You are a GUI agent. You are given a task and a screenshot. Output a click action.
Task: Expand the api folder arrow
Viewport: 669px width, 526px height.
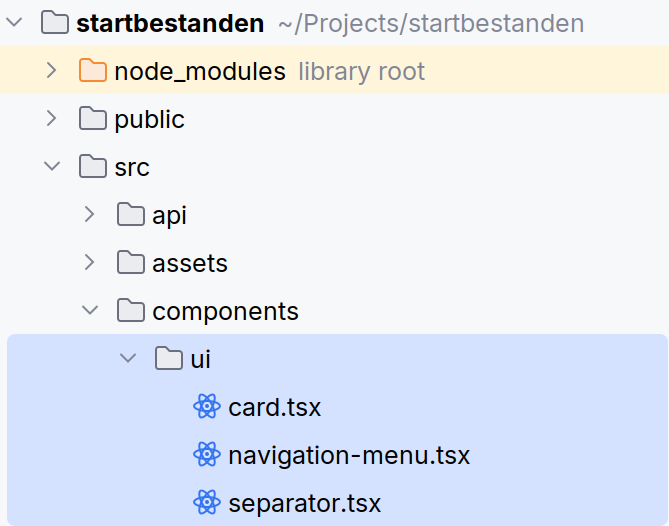[90, 215]
